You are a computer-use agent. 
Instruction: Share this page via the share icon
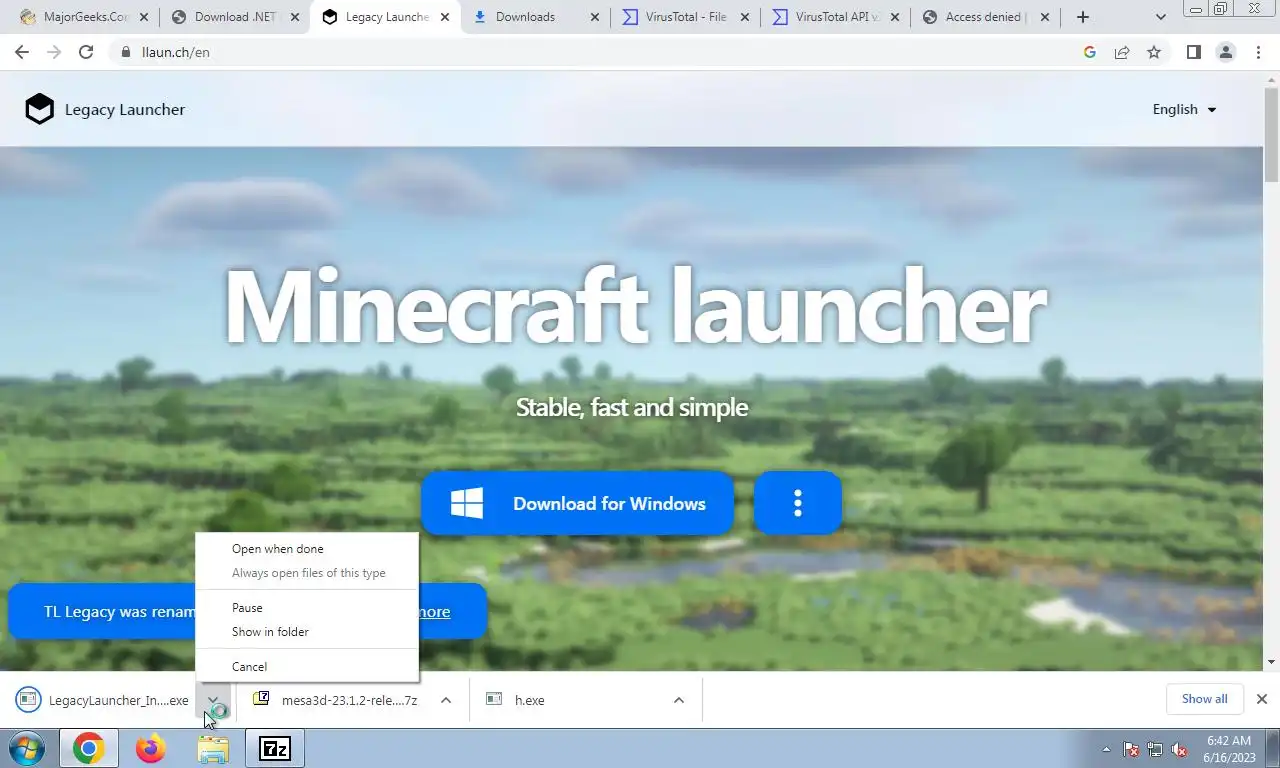[1122, 52]
